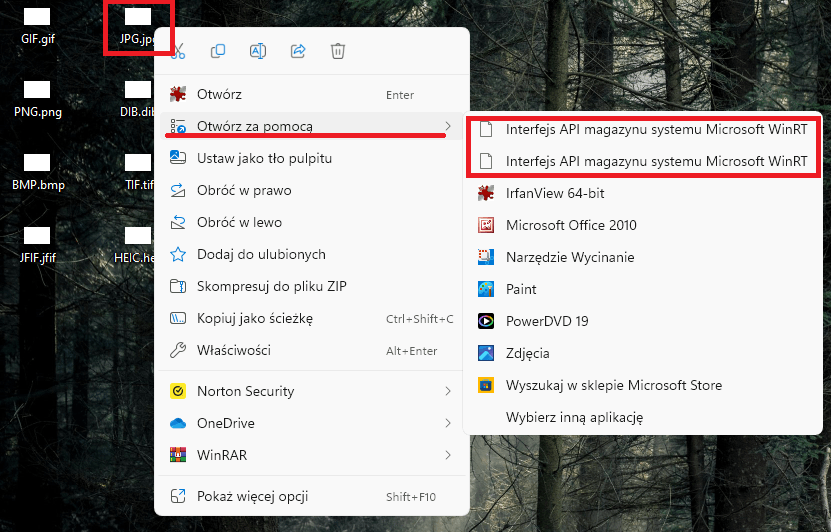The image size is (831, 532).
Task: Select TIF.tif desktop file
Action: tap(138, 172)
